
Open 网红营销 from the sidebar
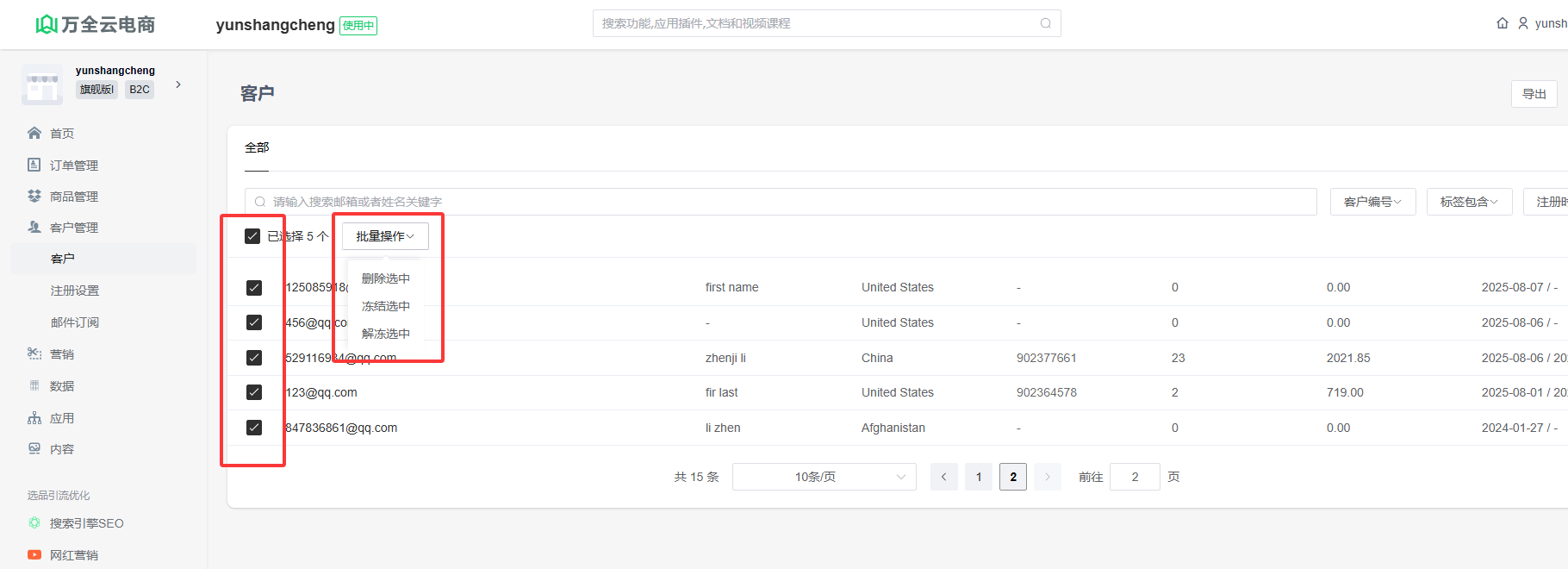(x=73, y=555)
